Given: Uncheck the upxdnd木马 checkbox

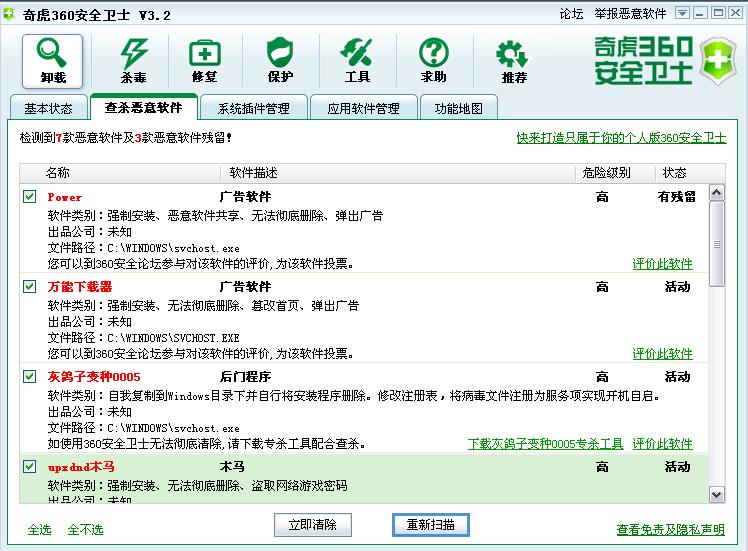Looking at the screenshot, I should [30, 466].
